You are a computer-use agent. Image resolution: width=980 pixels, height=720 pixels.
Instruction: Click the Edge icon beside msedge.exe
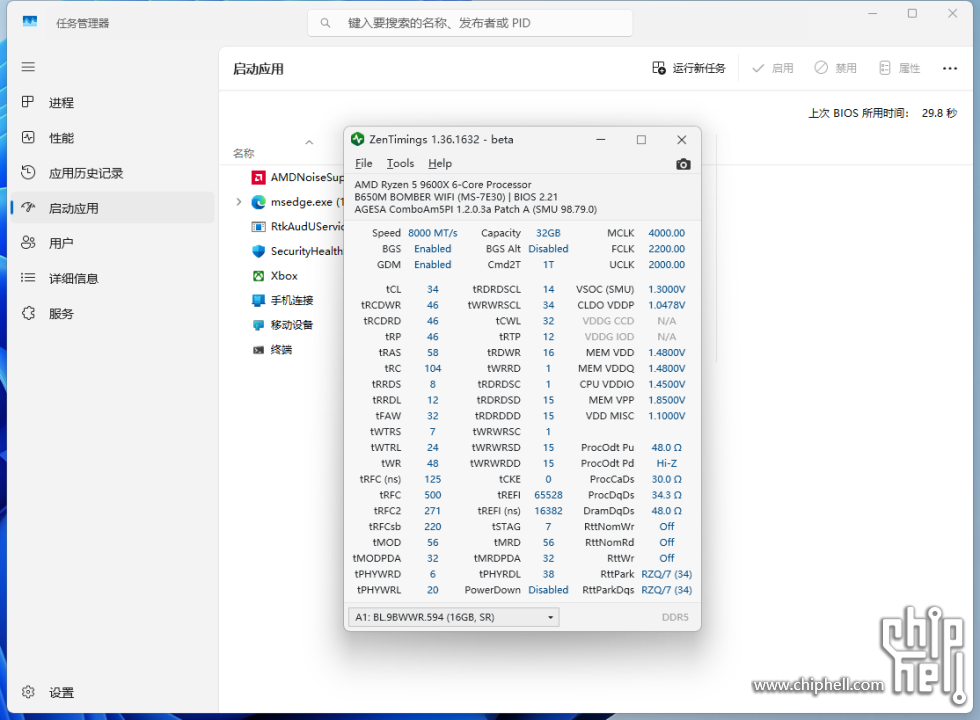pos(258,202)
